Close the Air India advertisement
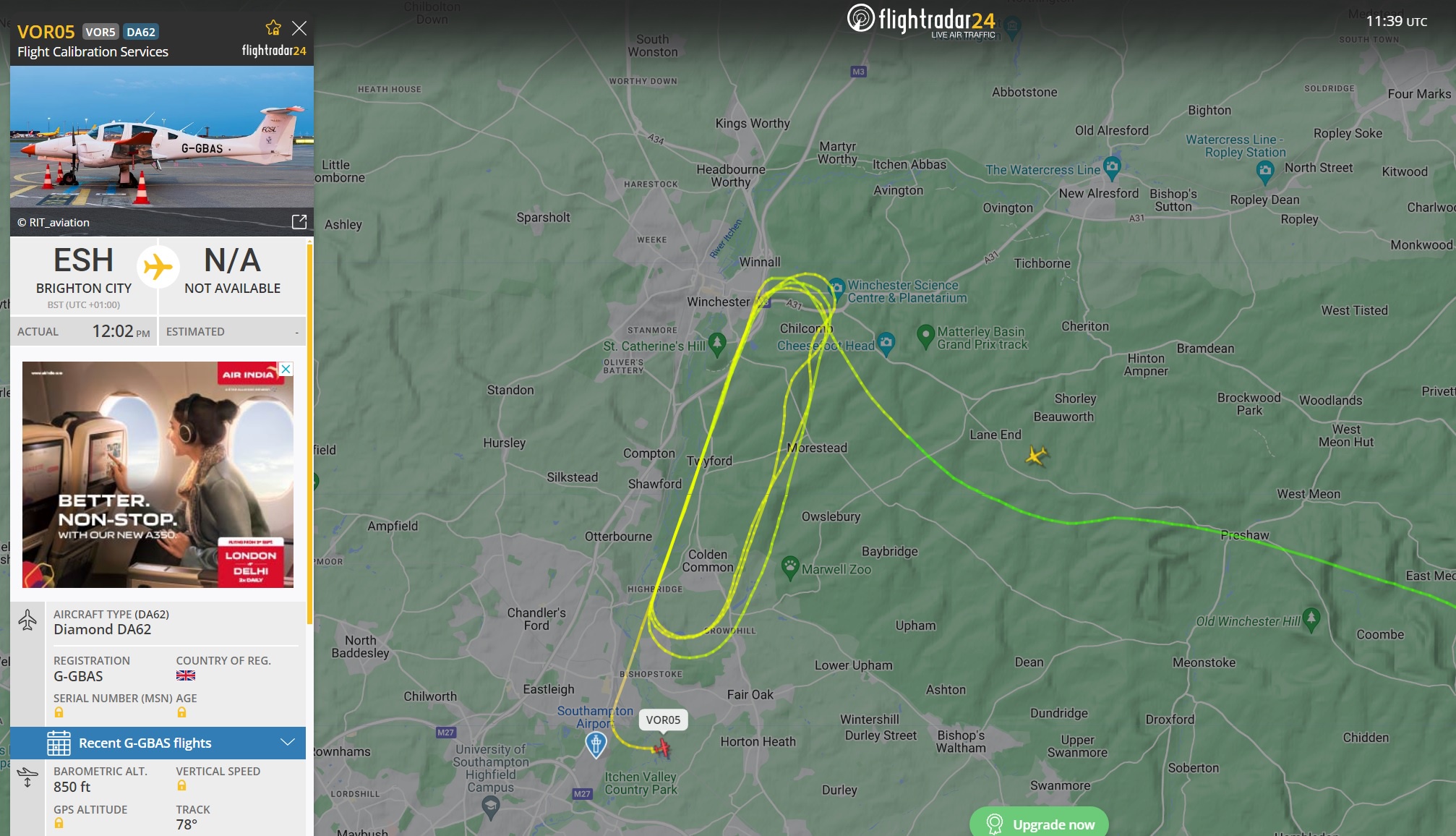This screenshot has width=1456, height=836. [x=286, y=369]
